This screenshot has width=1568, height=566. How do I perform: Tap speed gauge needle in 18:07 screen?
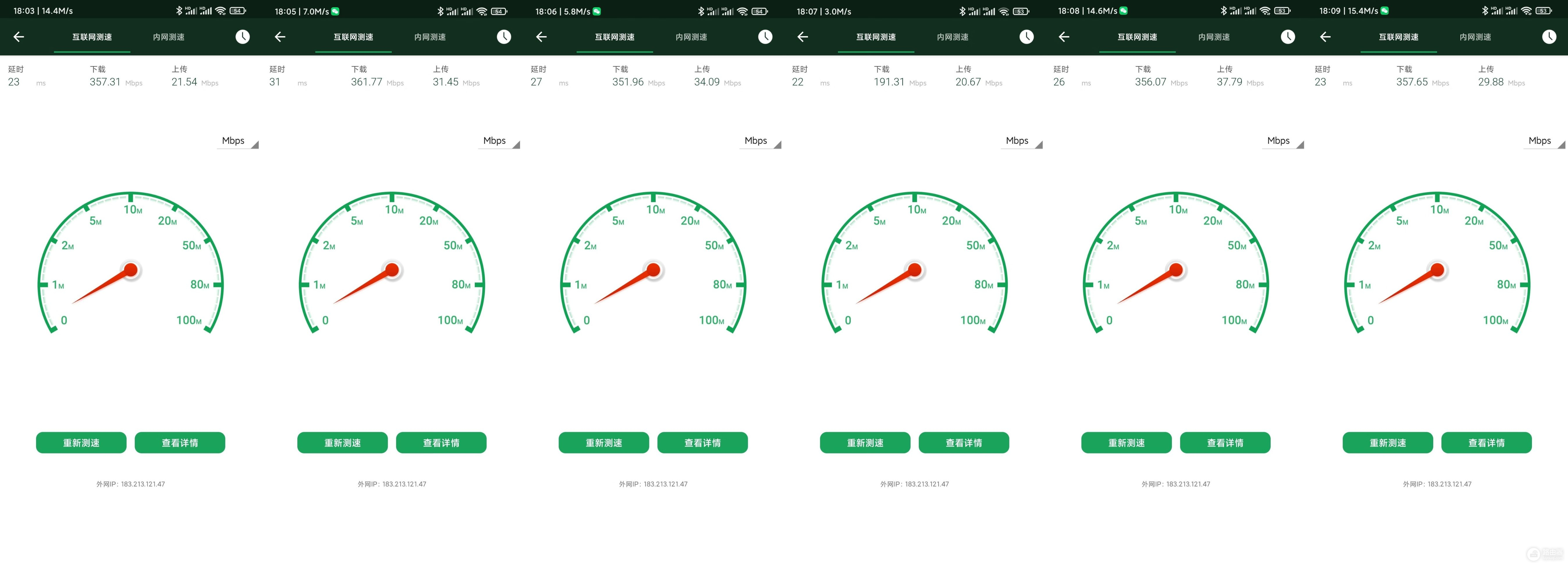(890, 283)
